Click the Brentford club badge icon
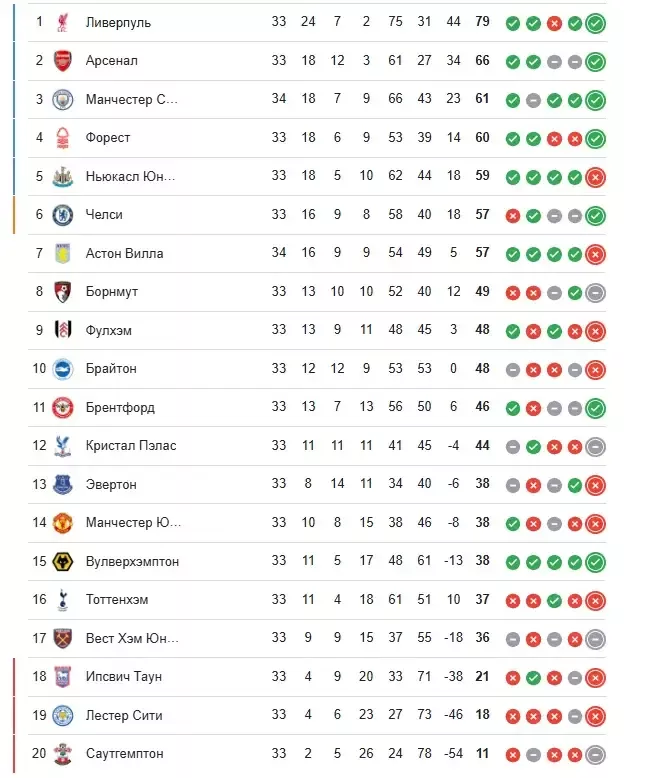This screenshot has height=778, width=657. tap(63, 407)
